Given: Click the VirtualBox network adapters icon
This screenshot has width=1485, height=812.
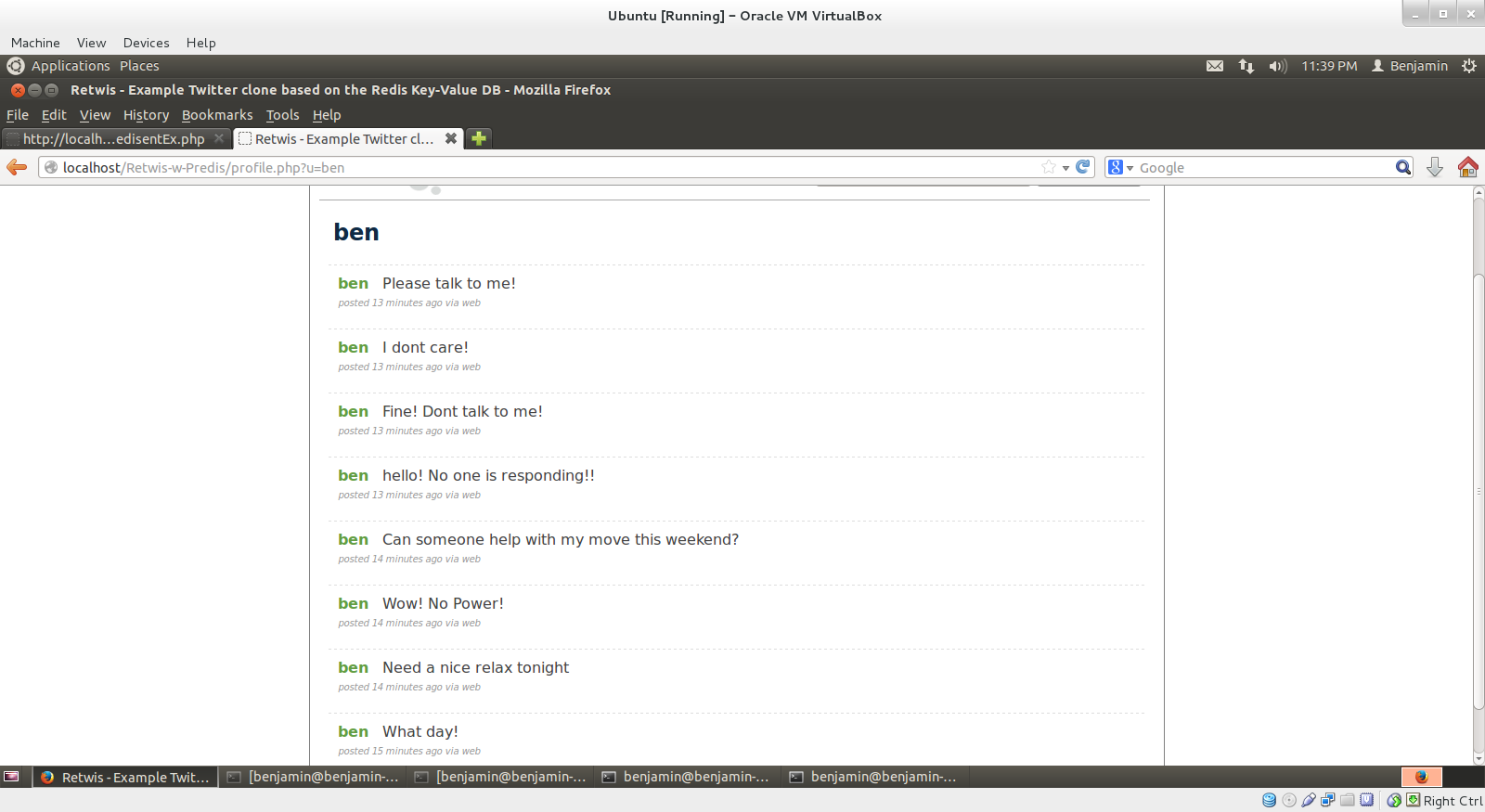Looking at the screenshot, I should 1328,800.
